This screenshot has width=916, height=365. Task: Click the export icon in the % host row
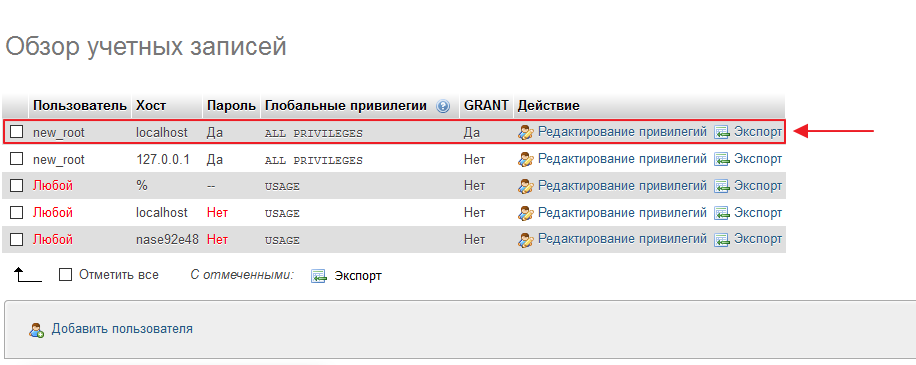tap(723, 186)
